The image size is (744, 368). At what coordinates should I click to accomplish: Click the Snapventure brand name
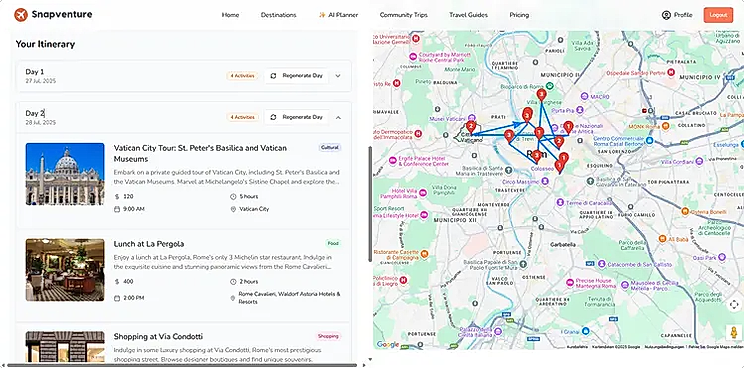pos(62,15)
